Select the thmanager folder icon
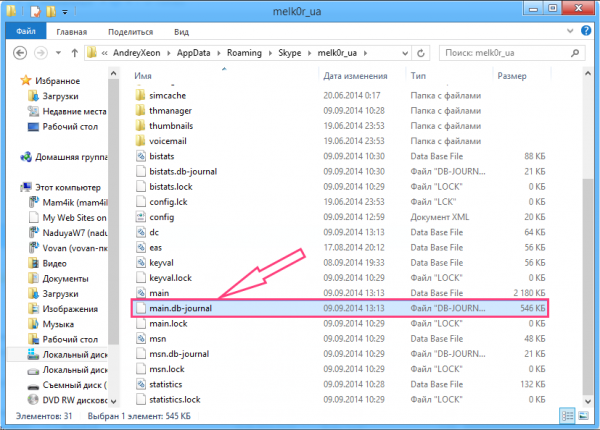 point(141,110)
